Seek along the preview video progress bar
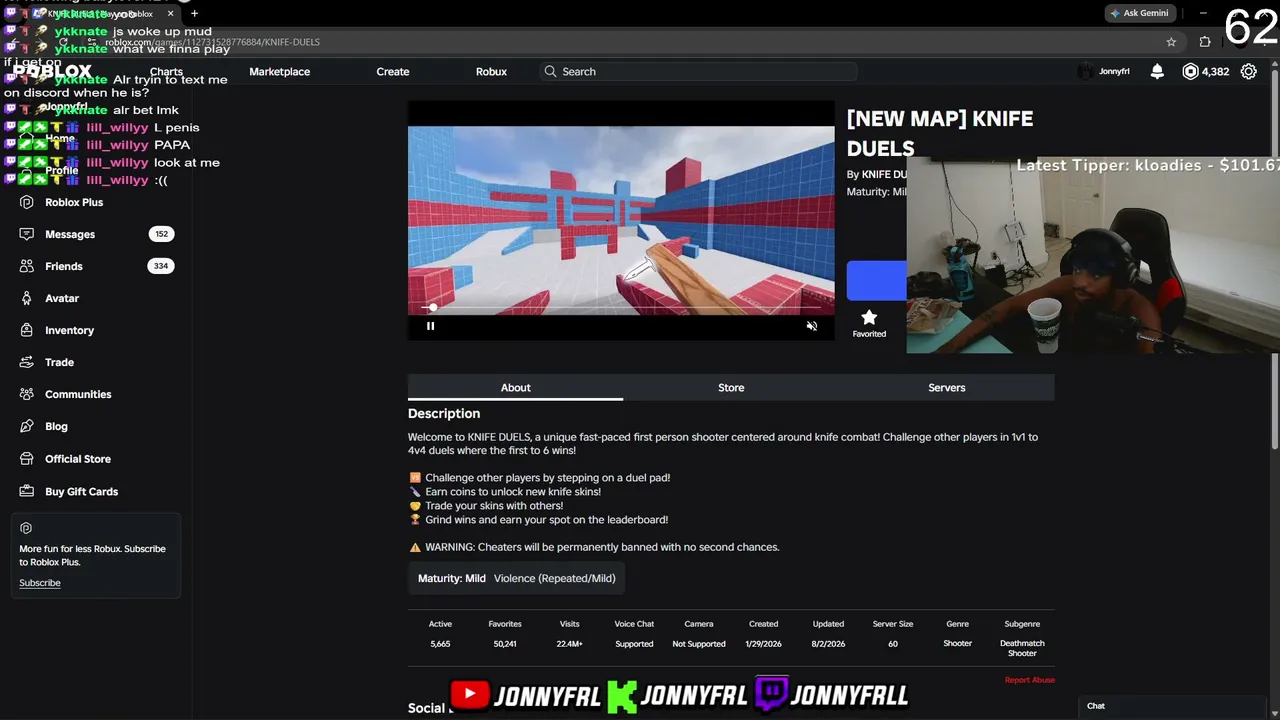1280x720 pixels. click(x=621, y=308)
